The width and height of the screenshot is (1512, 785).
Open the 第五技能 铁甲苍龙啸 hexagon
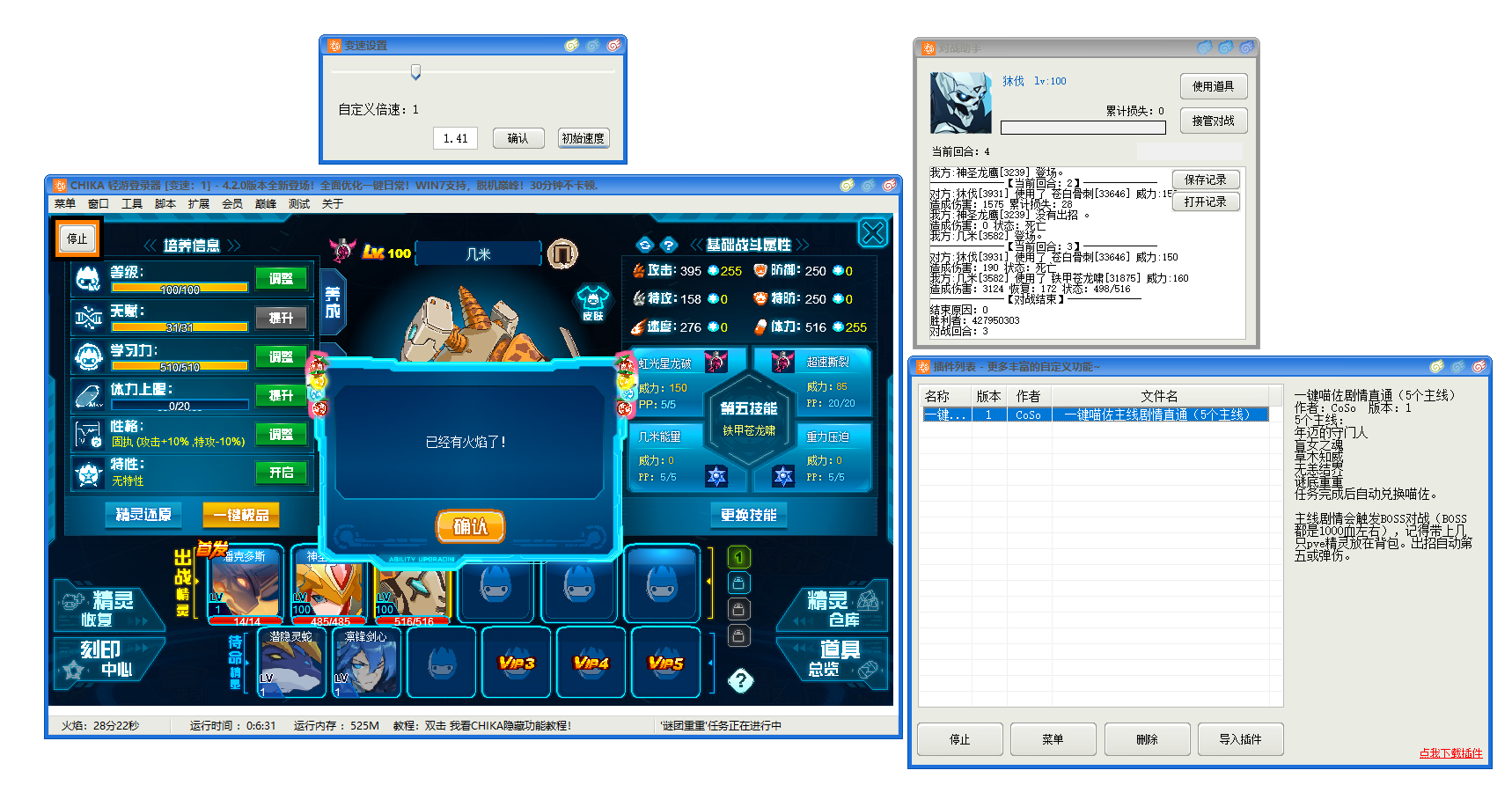click(749, 419)
